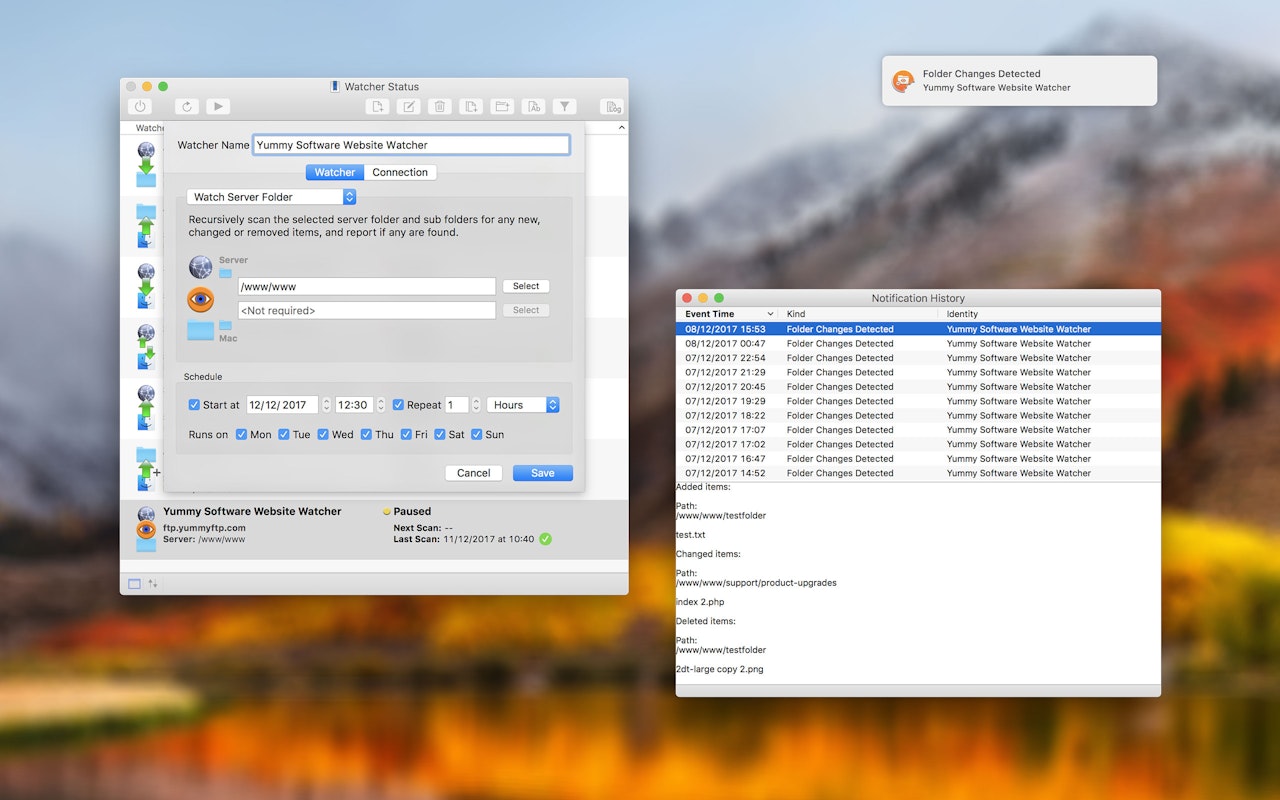Click the Identity column header
The height and width of the screenshot is (800, 1280).
pos(1050,314)
